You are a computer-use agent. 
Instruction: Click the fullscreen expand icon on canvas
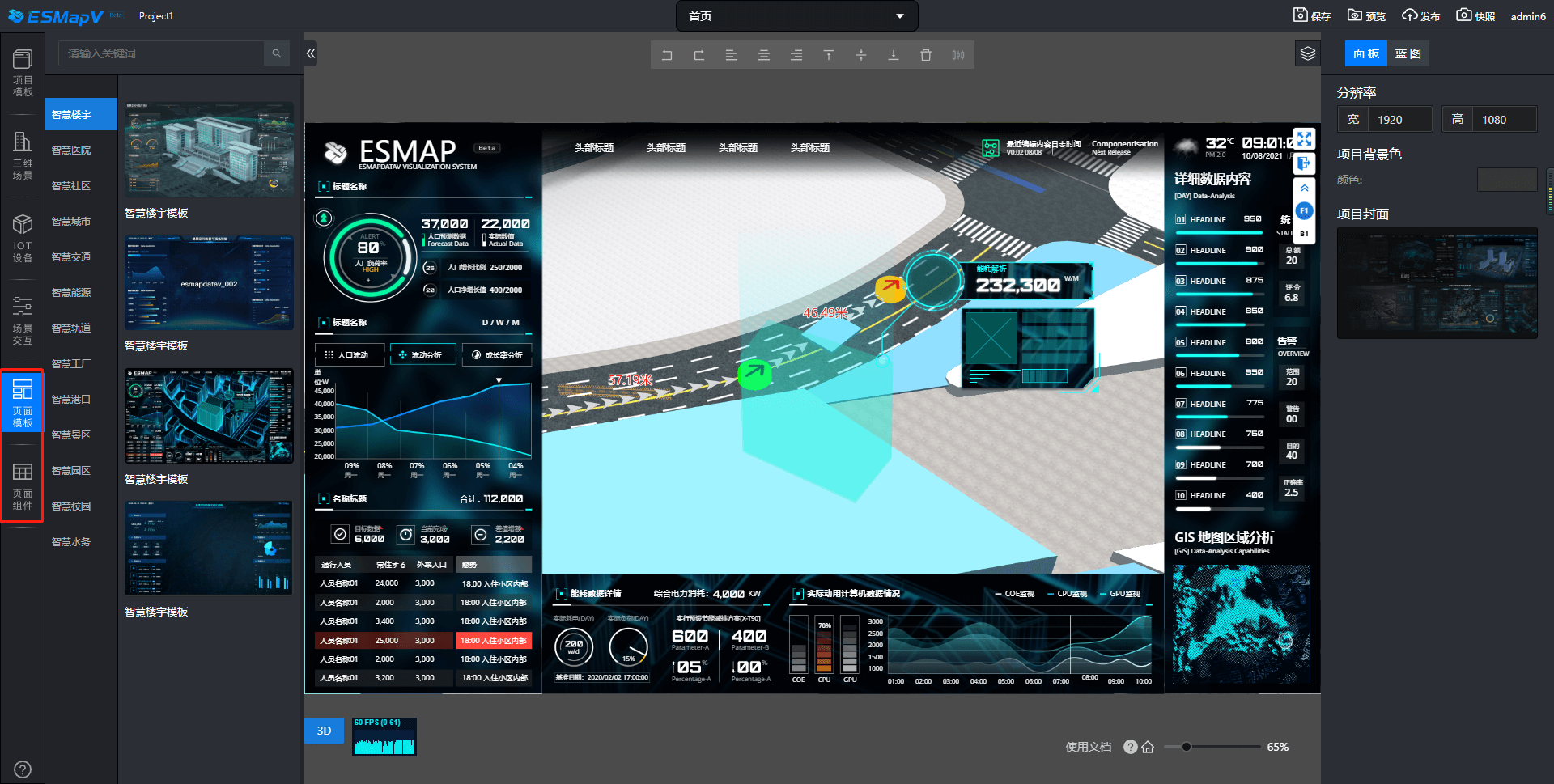(x=1304, y=138)
